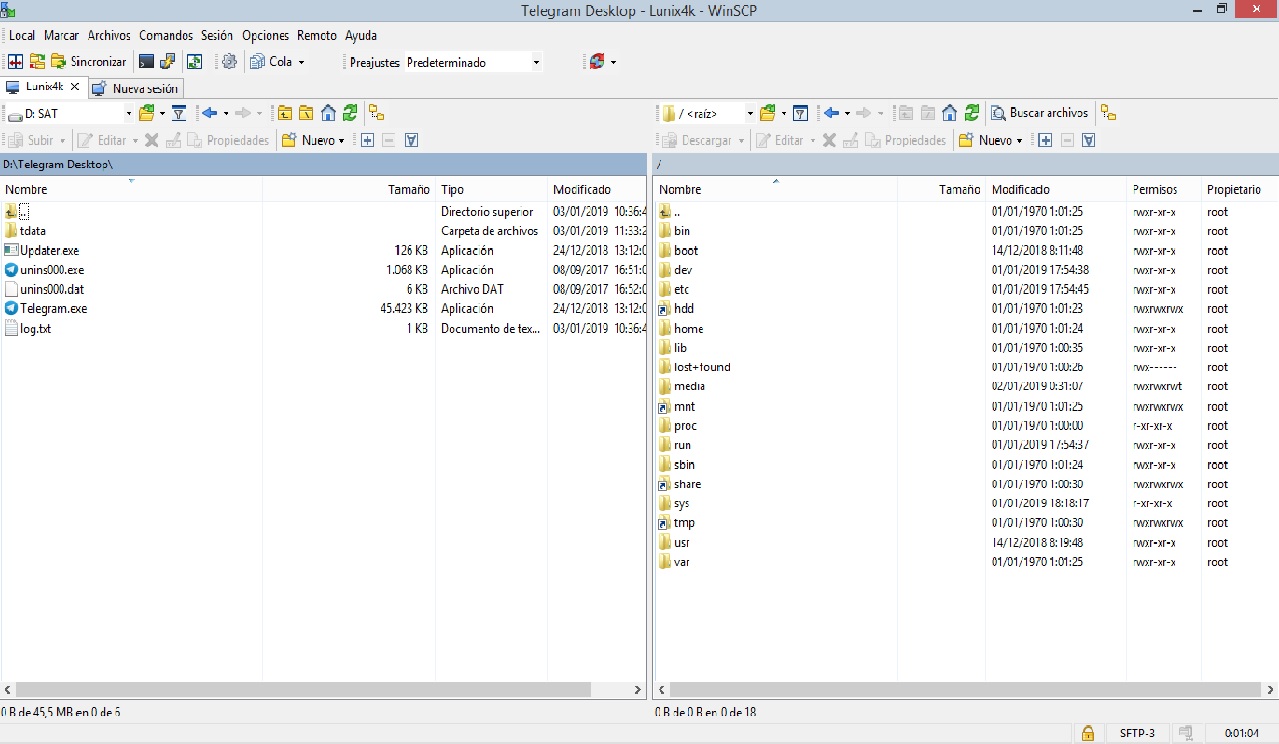Click remote panel horizontal scrollbar
Viewport: 1279px width, 744px height.
pyautogui.click(x=965, y=690)
